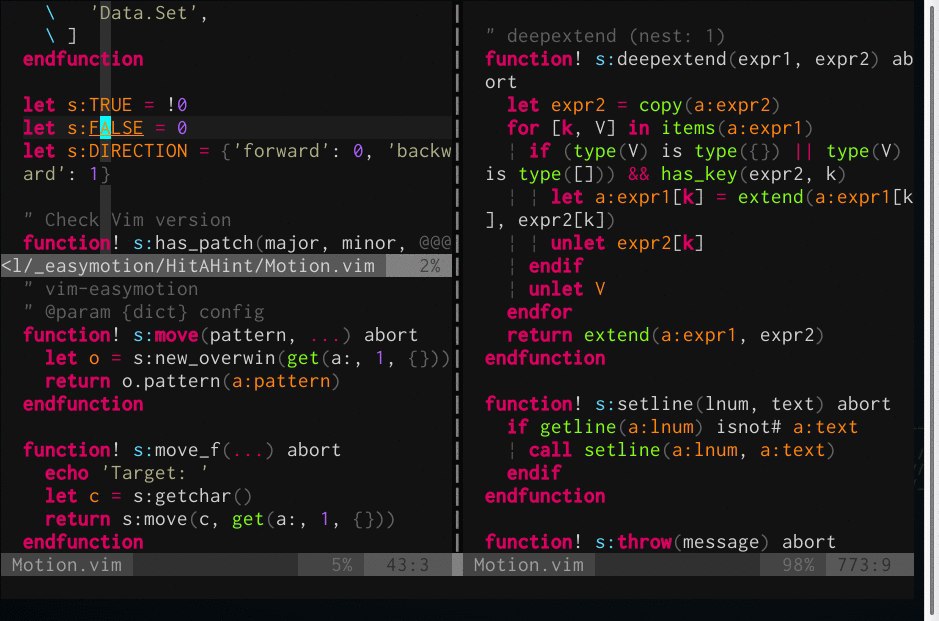The image size is (939, 621).
Task: Click the s:DIRECTION variable name
Action: [127, 150]
